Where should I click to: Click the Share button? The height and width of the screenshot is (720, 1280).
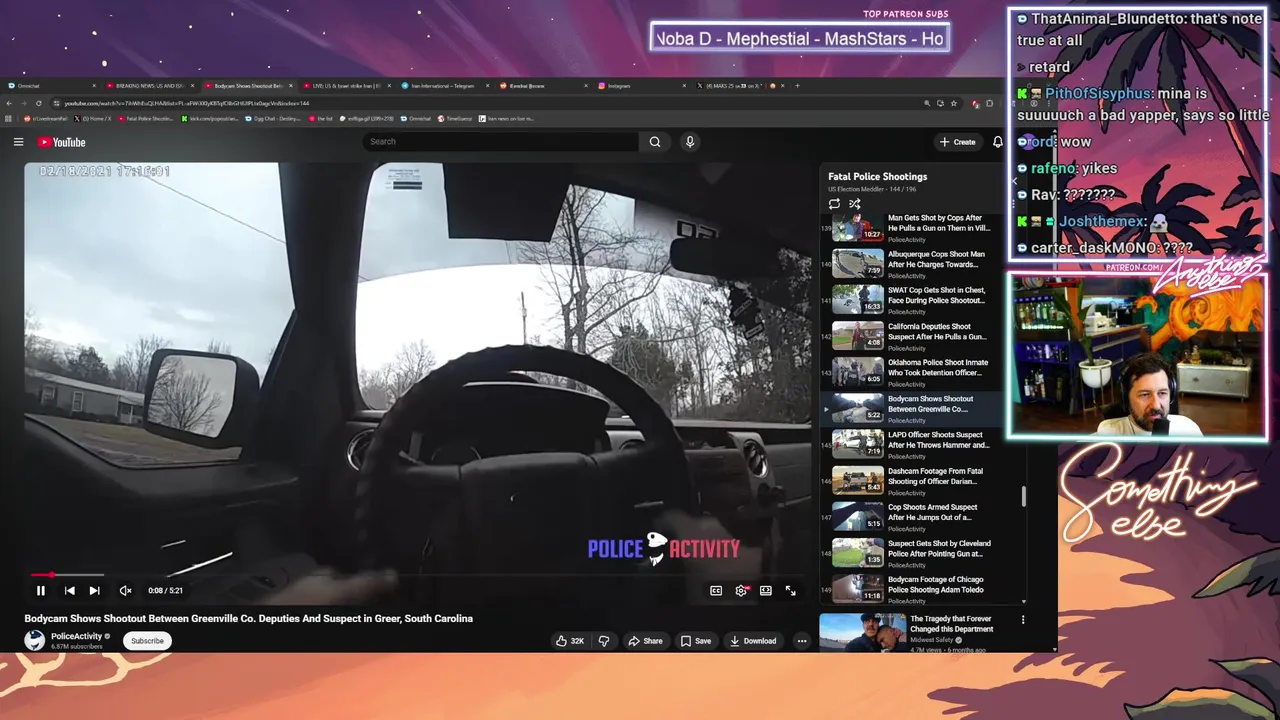645,641
